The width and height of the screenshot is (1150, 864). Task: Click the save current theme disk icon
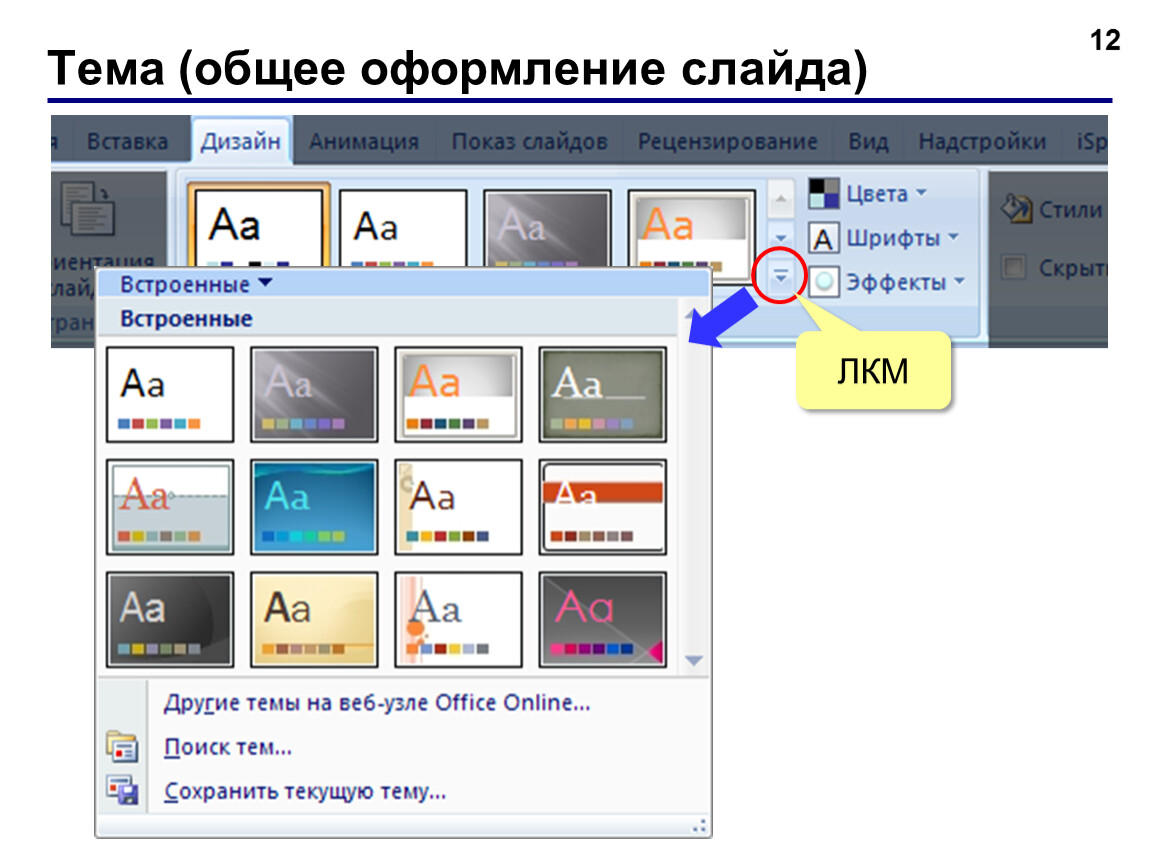(122, 790)
